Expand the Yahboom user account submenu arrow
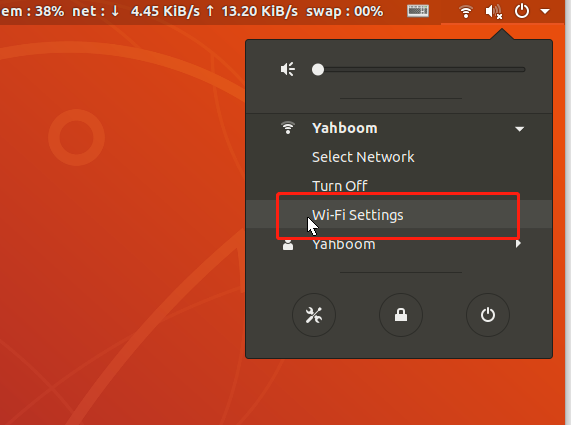The width and height of the screenshot is (571, 425). [518, 244]
